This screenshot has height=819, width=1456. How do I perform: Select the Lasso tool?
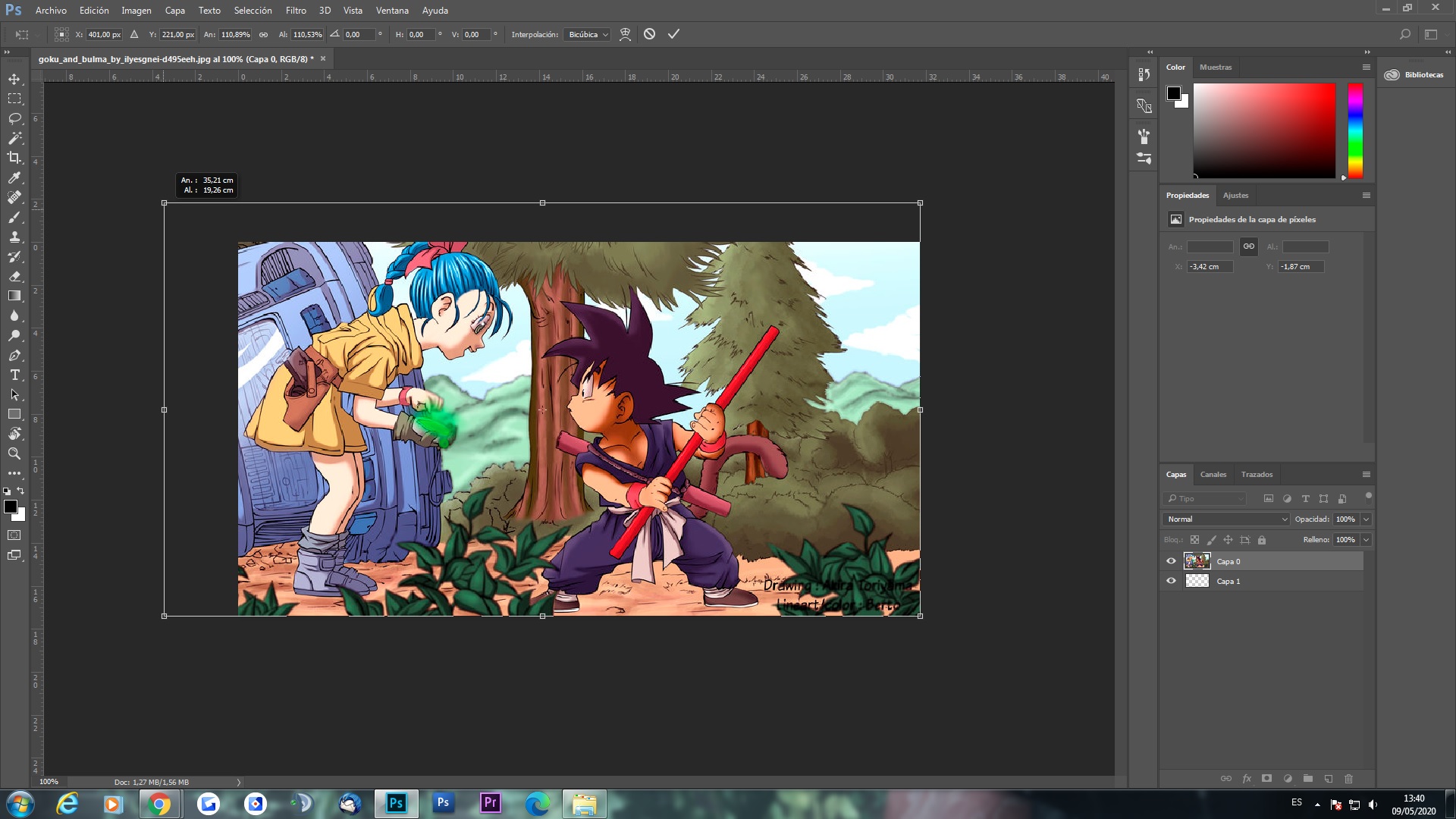pos(14,118)
